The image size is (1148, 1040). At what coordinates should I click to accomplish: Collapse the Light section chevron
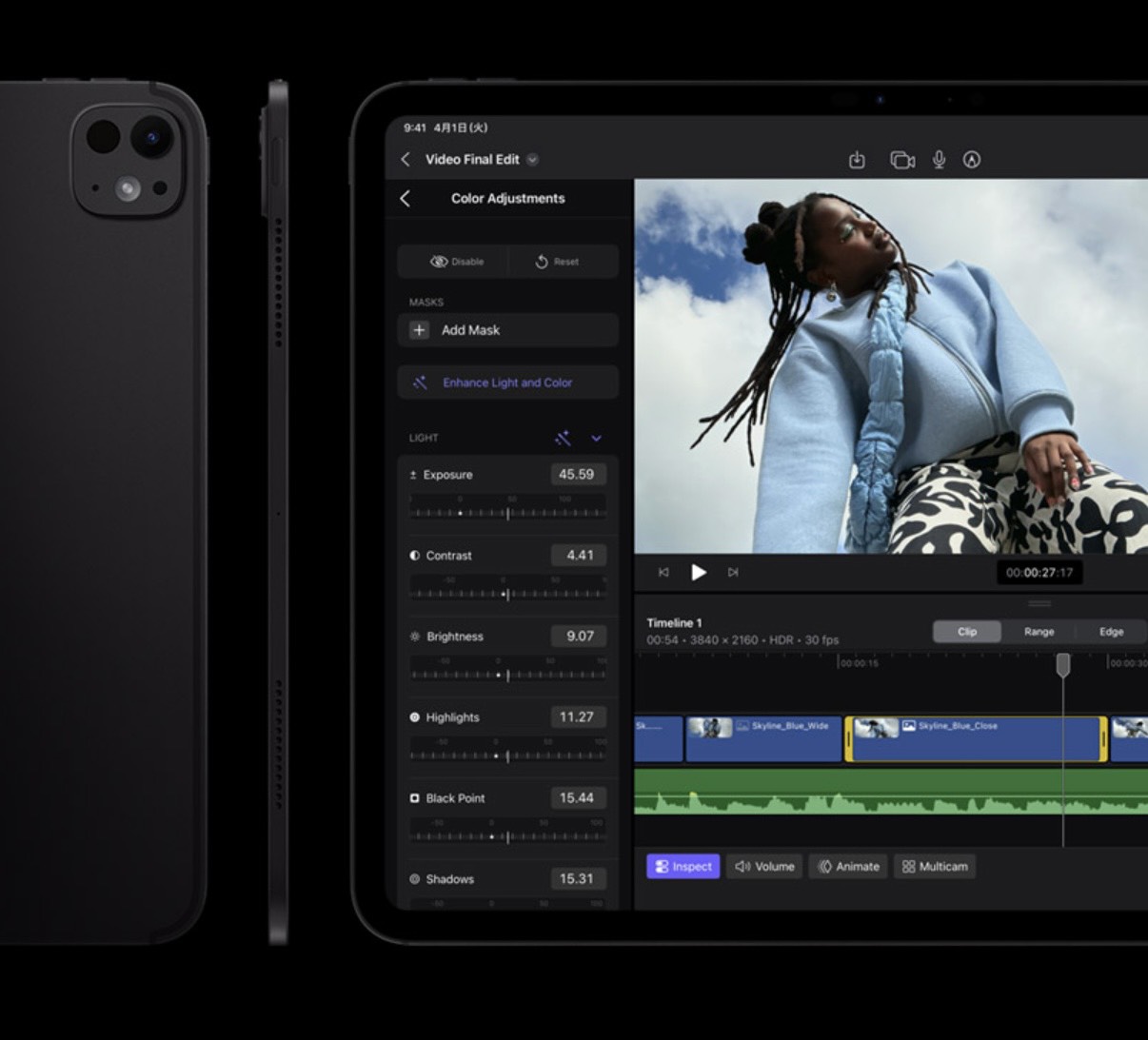coord(596,438)
